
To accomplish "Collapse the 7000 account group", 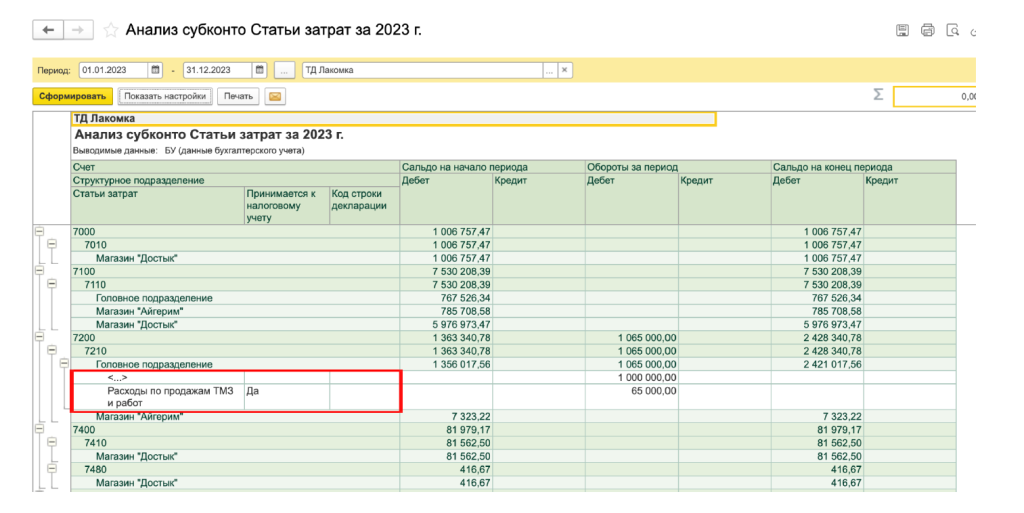I will pos(41,231).
